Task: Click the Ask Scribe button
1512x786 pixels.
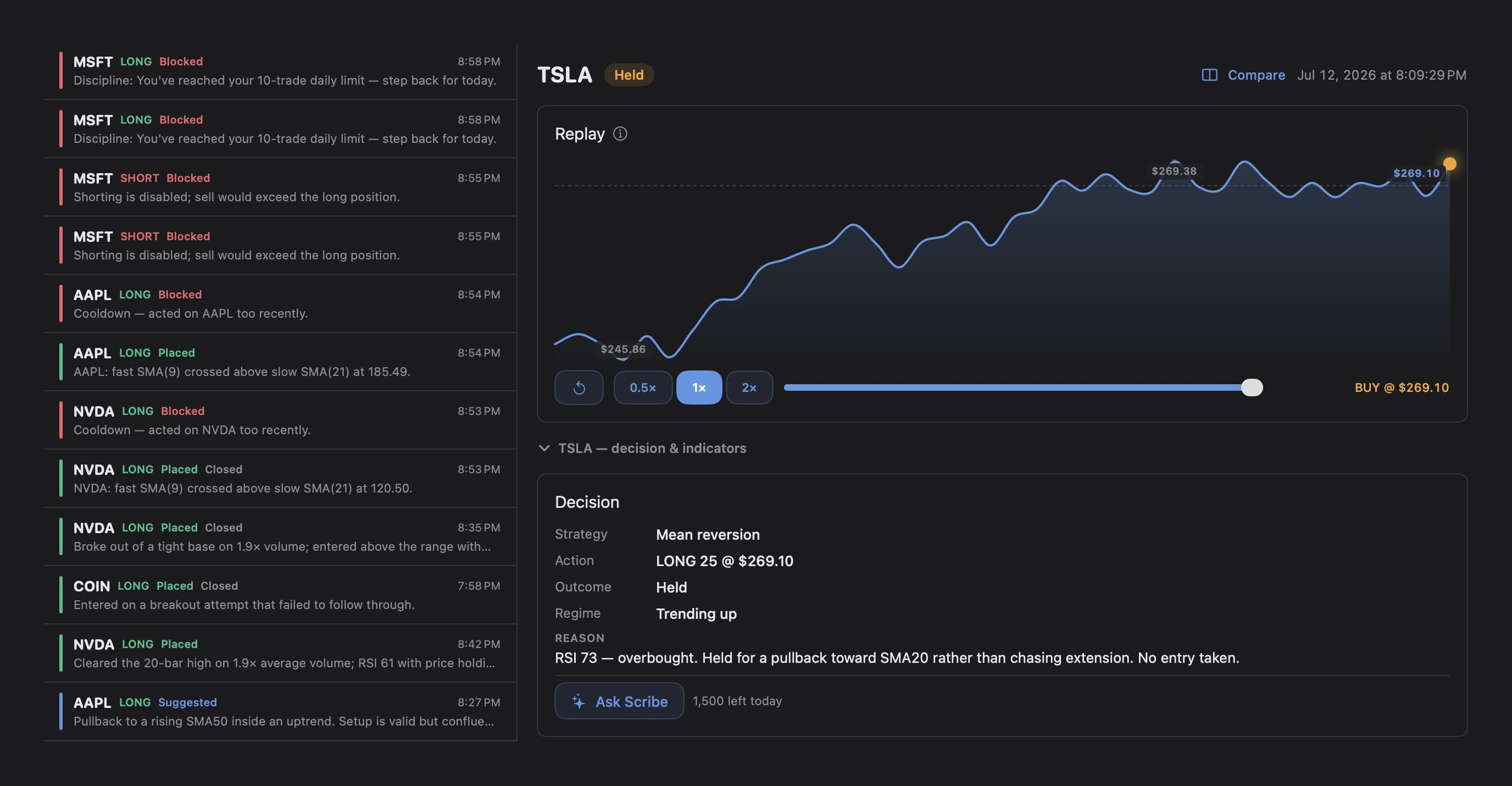Action: pos(619,701)
